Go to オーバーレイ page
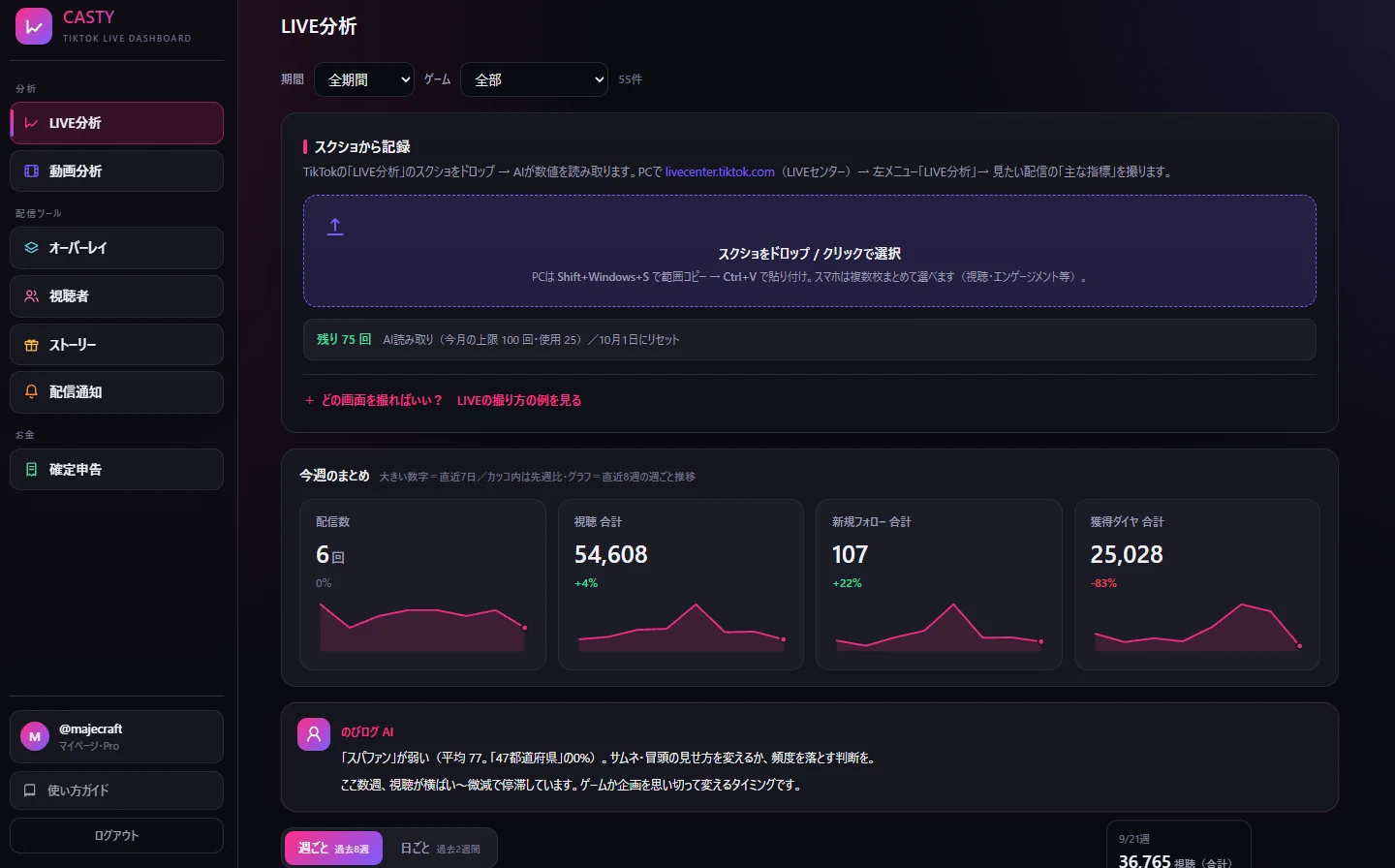 (x=117, y=248)
